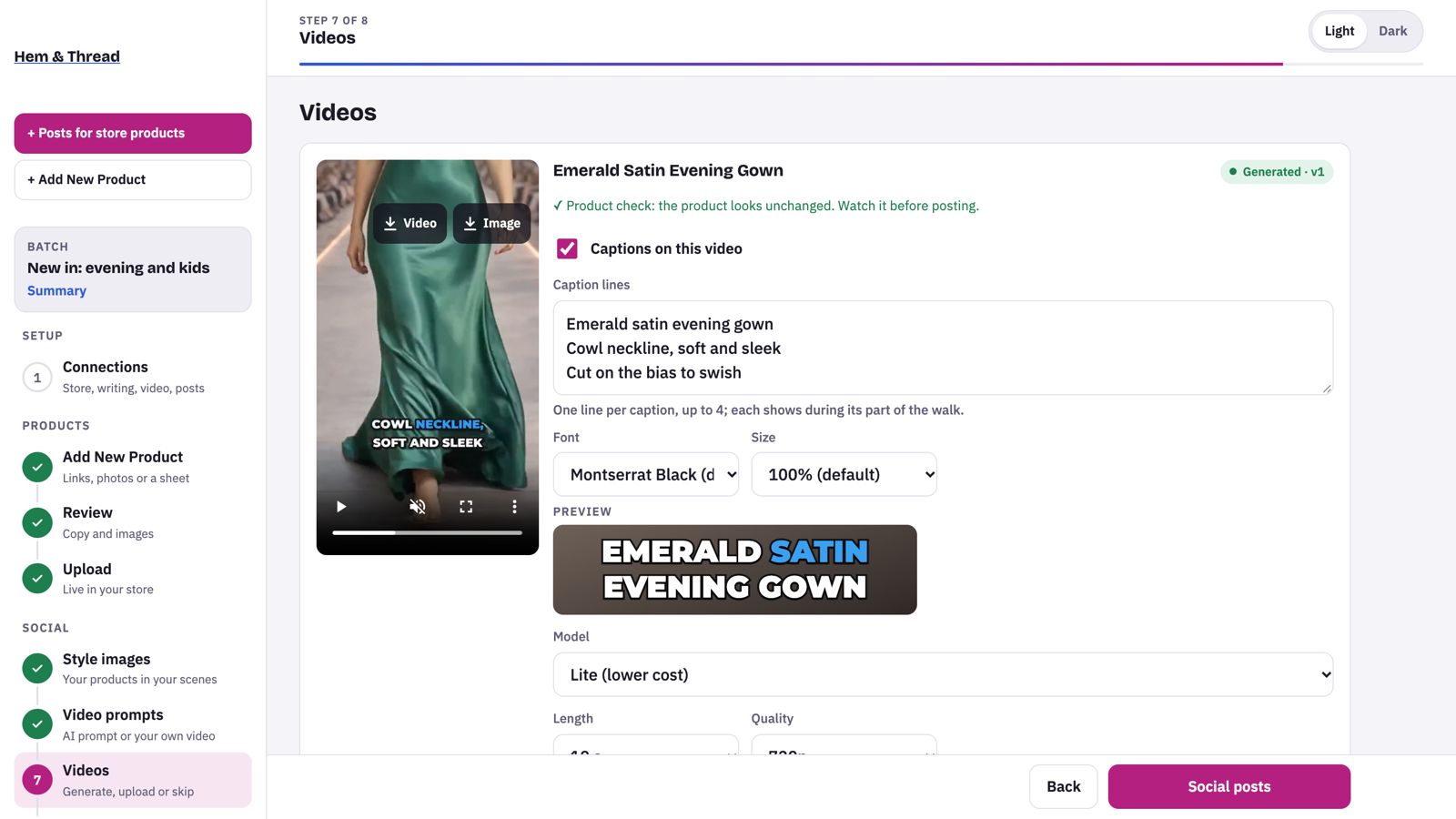Open the Font dropdown
The height and width of the screenshot is (819, 1456).
point(646,474)
